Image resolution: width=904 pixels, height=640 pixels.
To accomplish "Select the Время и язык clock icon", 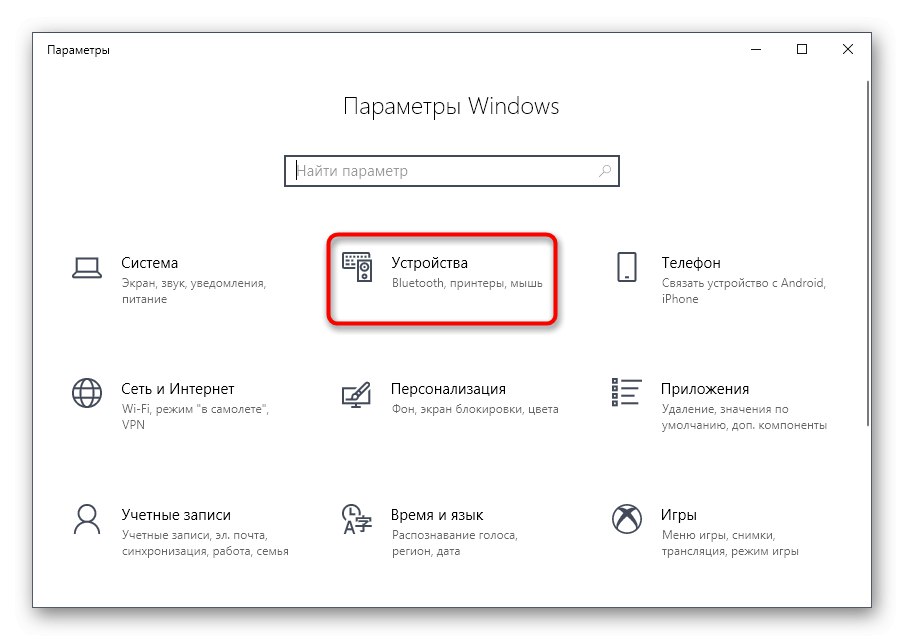I will pos(356,519).
